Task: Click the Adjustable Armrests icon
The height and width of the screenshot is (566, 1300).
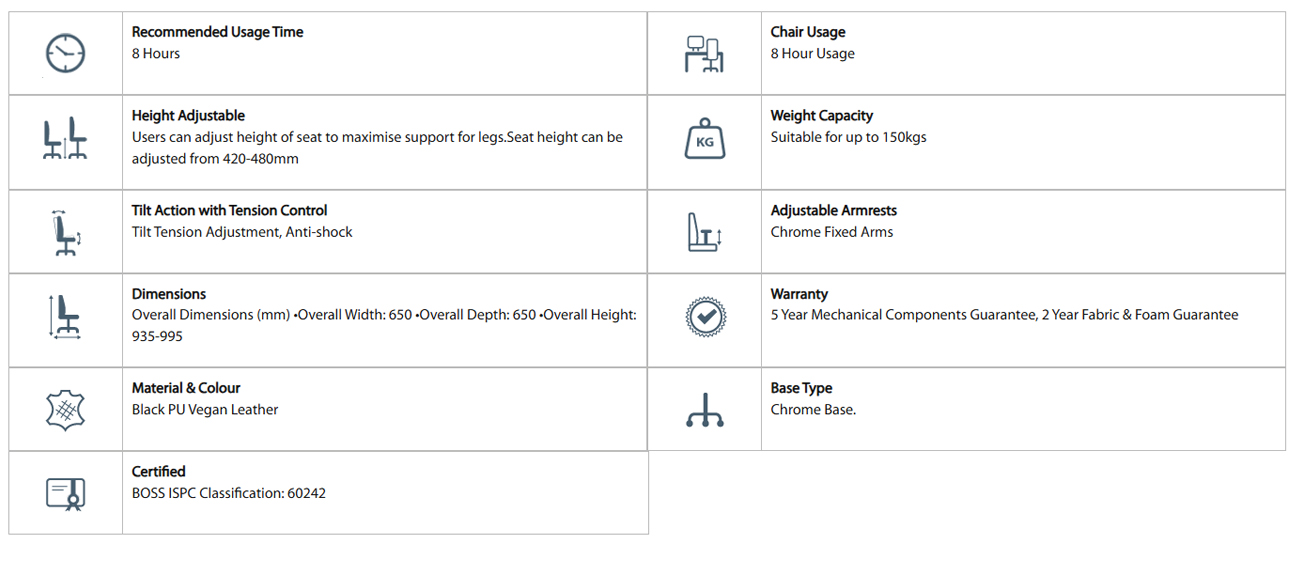Action: coord(704,232)
